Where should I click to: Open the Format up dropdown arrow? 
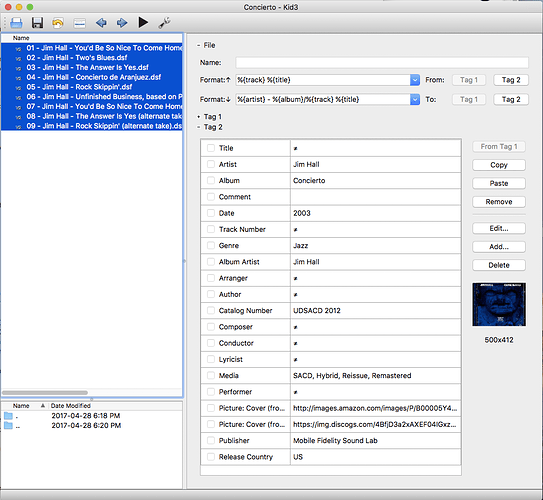(x=415, y=80)
